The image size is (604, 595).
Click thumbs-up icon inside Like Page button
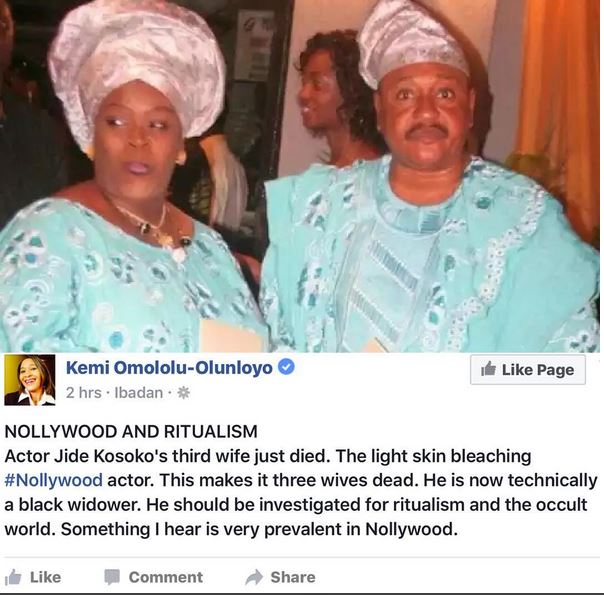pos(488,369)
